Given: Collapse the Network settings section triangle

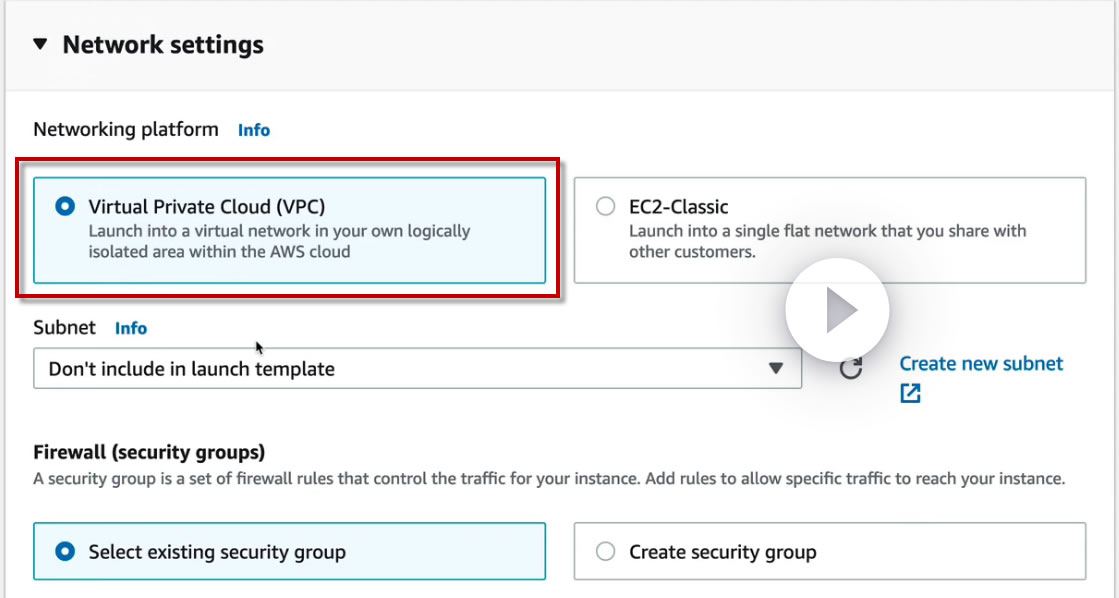Looking at the screenshot, I should click(40, 45).
